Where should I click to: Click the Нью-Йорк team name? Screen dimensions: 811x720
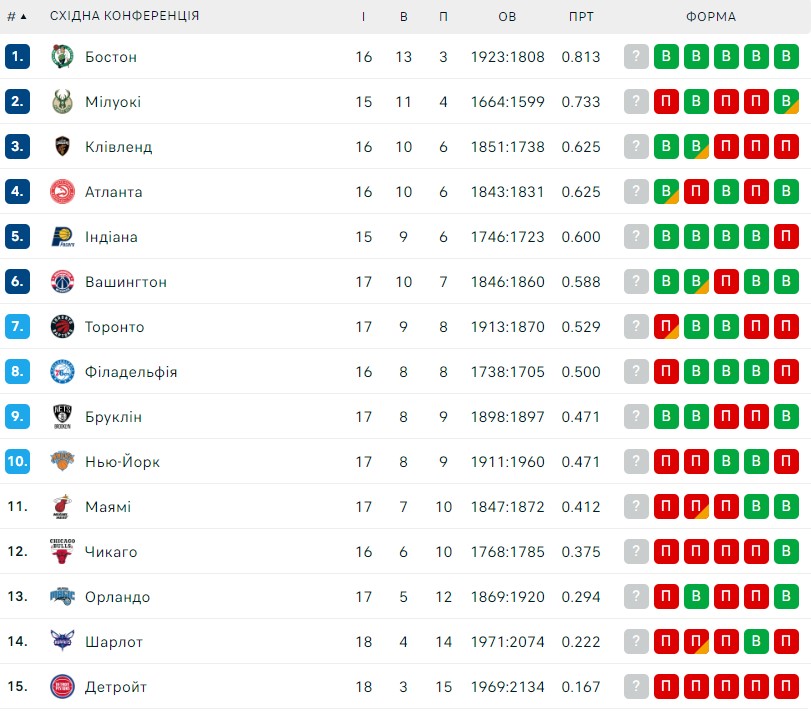pos(122,461)
